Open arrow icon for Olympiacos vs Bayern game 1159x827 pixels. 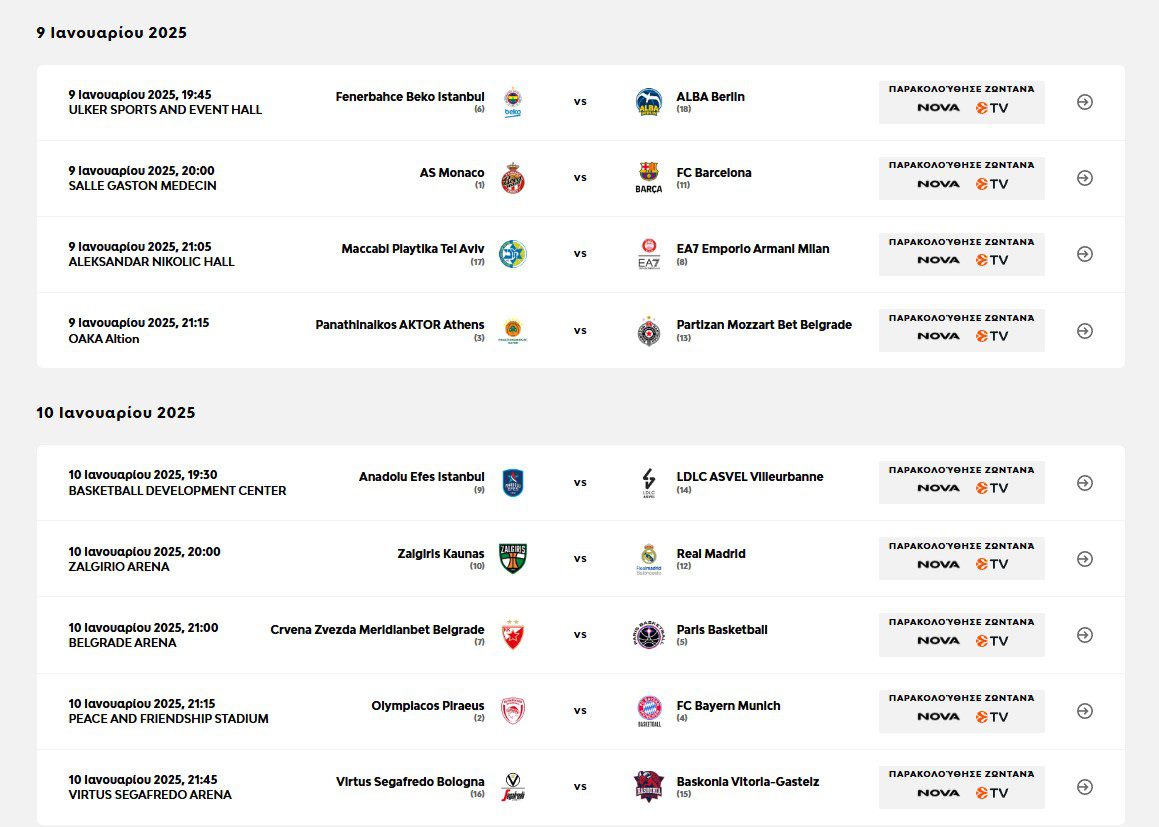[1085, 711]
